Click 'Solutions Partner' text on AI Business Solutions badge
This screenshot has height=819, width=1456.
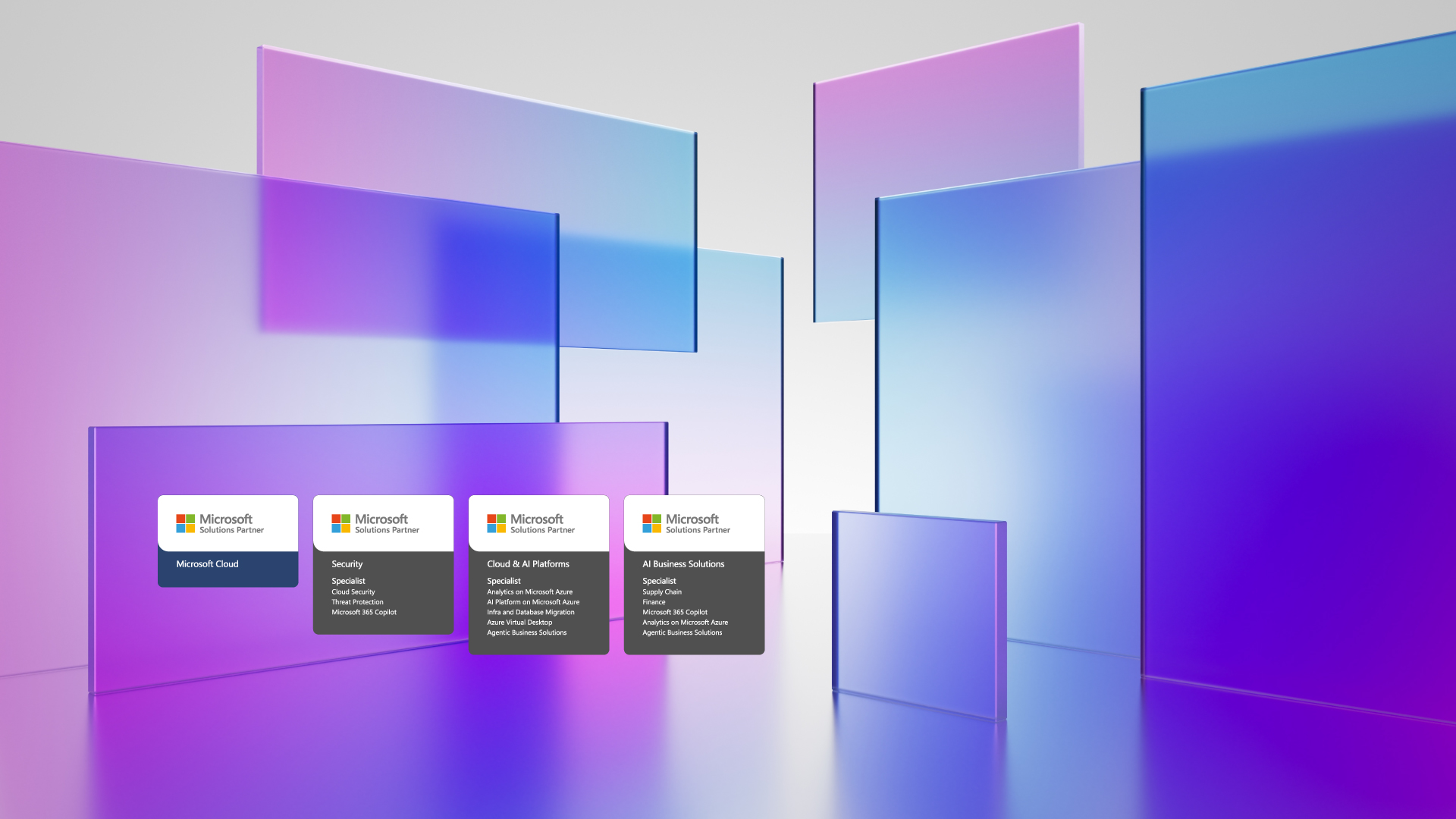click(698, 530)
